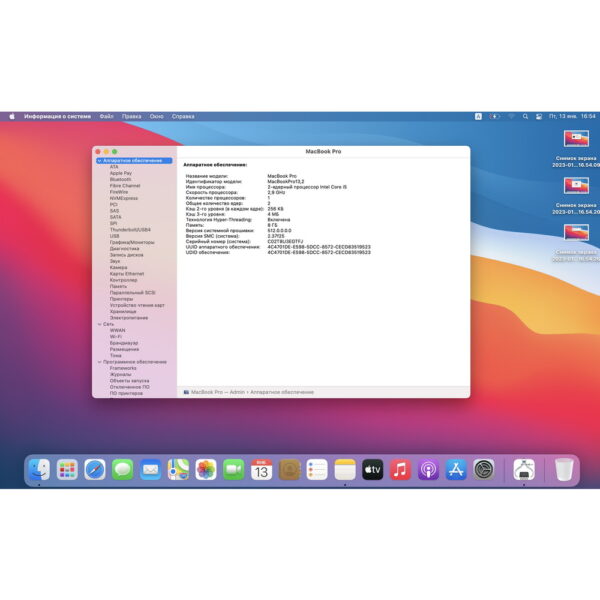Select ATA in the sidebar
The height and width of the screenshot is (600, 600).
pos(114,167)
